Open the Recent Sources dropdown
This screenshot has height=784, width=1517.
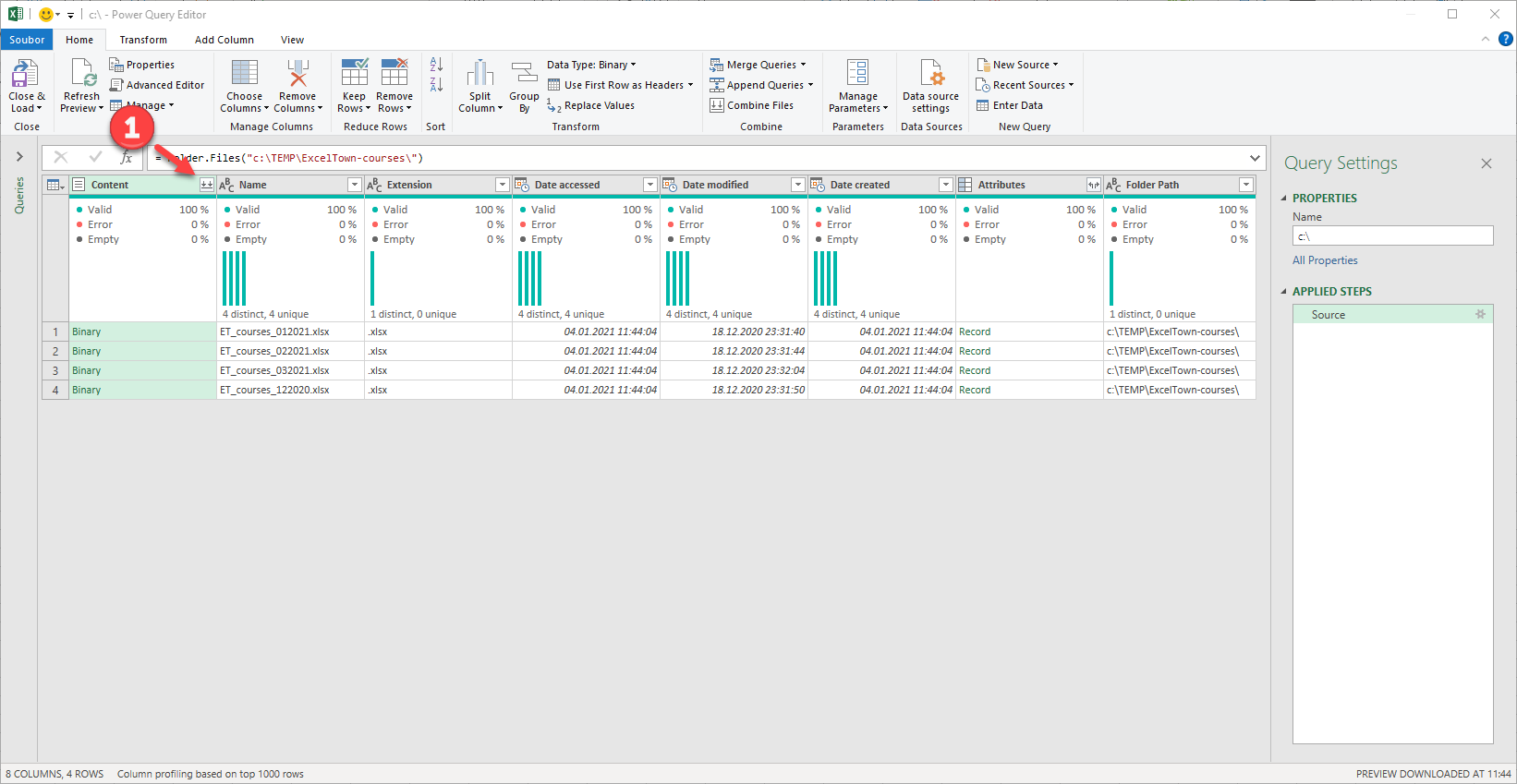[1025, 85]
